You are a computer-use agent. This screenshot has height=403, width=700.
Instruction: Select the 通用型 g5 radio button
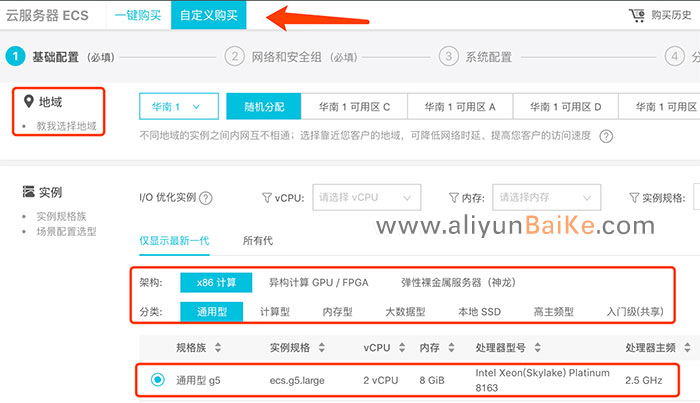click(158, 380)
